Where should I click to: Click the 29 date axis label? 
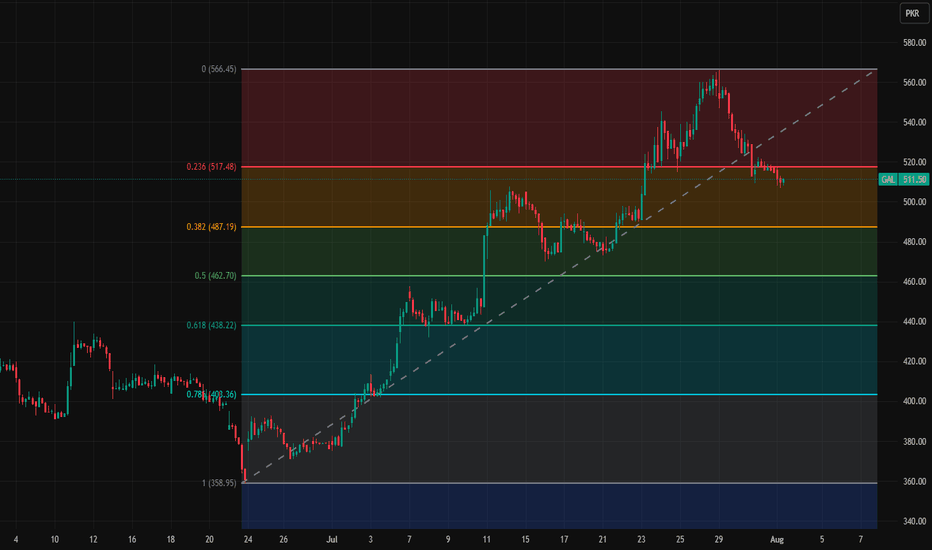pyautogui.click(x=719, y=539)
